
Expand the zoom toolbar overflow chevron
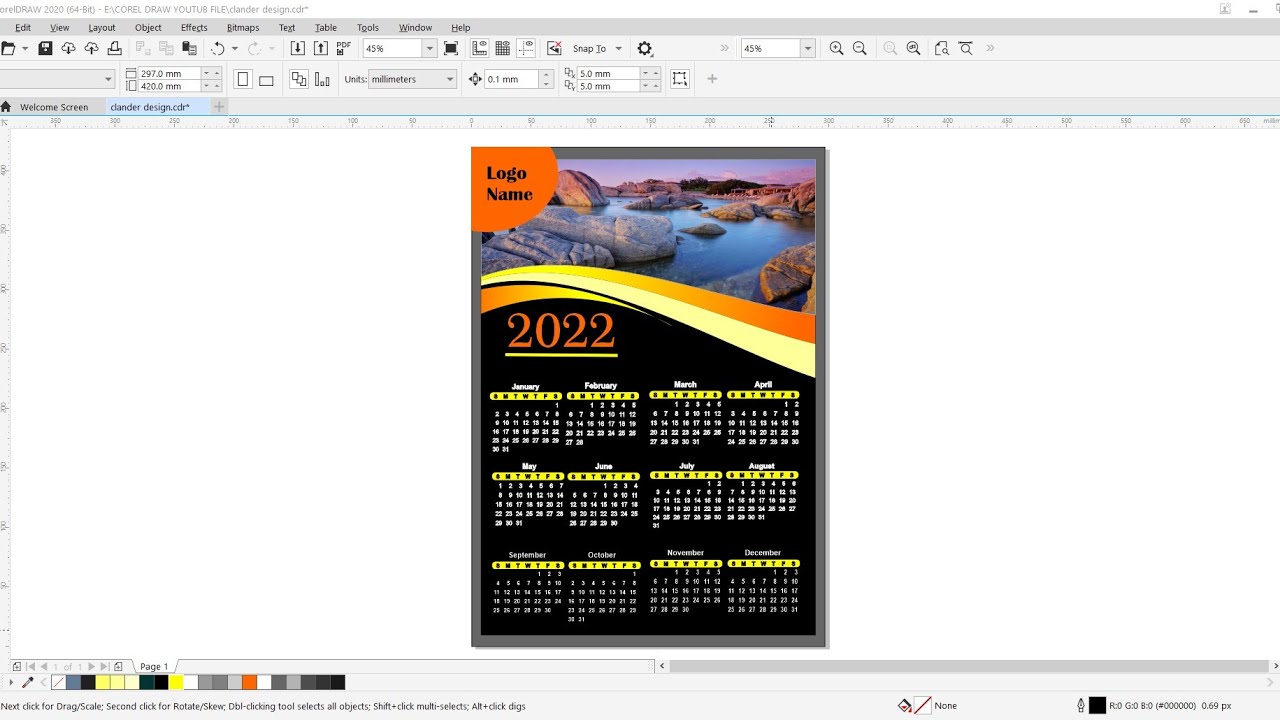coord(990,48)
